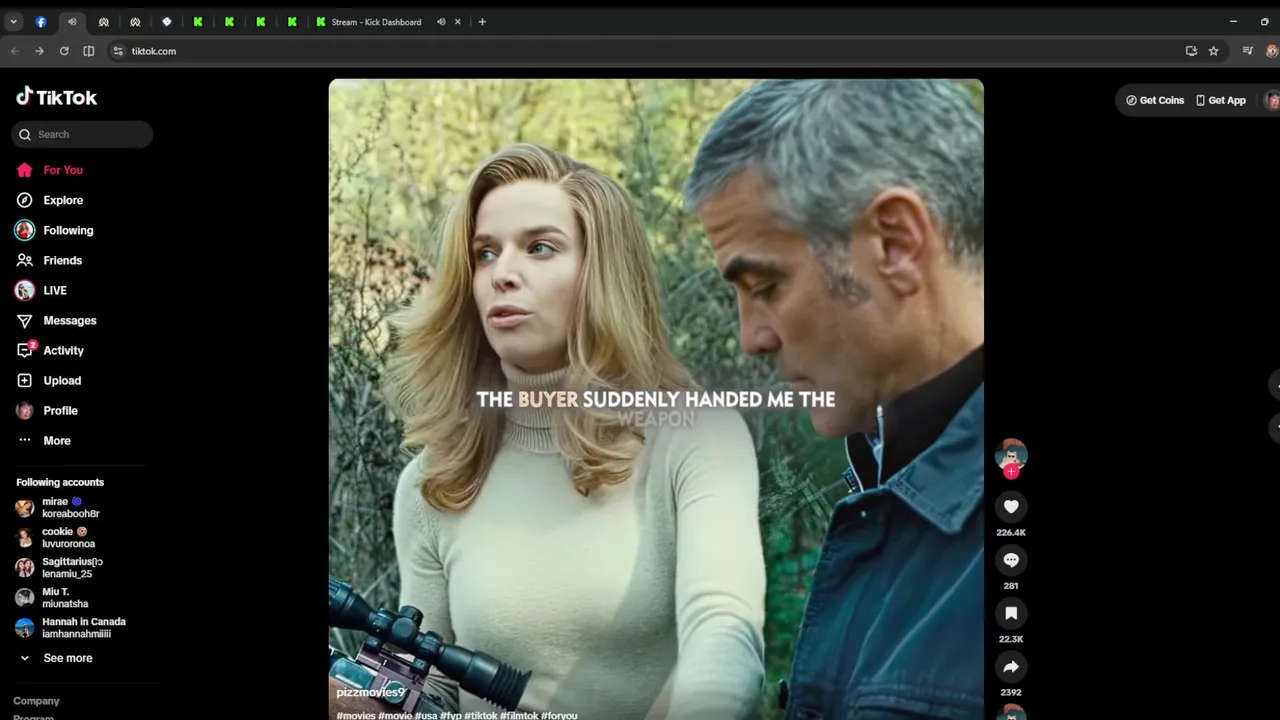Click the #fyp hashtag
1280x720 pixels.
coord(453,715)
